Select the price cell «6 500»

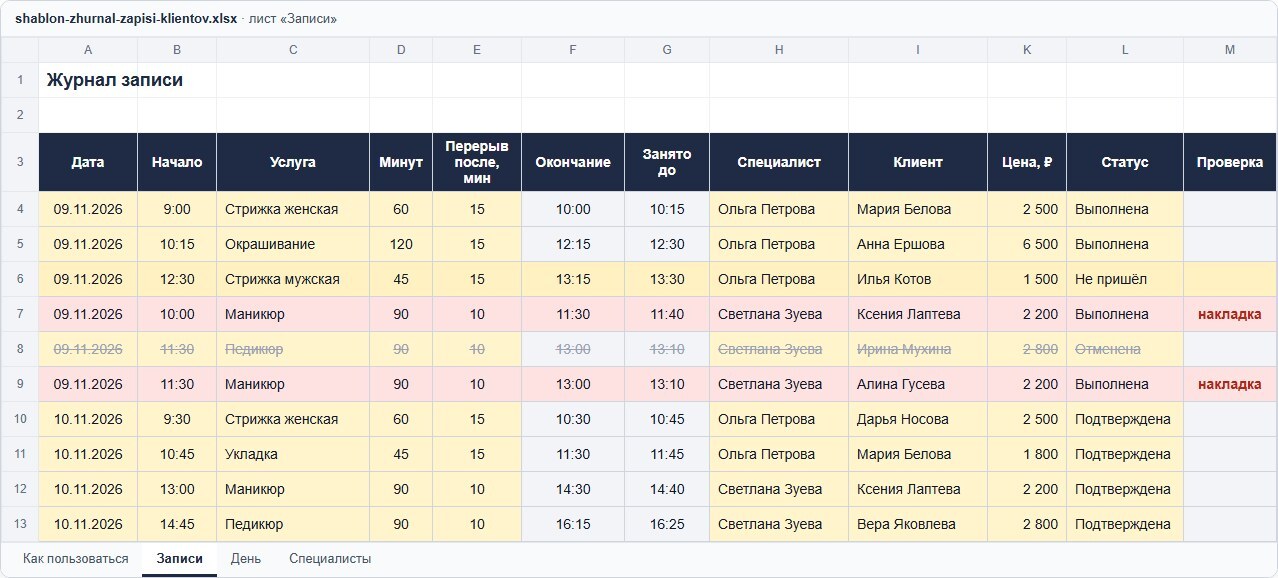click(1027, 244)
